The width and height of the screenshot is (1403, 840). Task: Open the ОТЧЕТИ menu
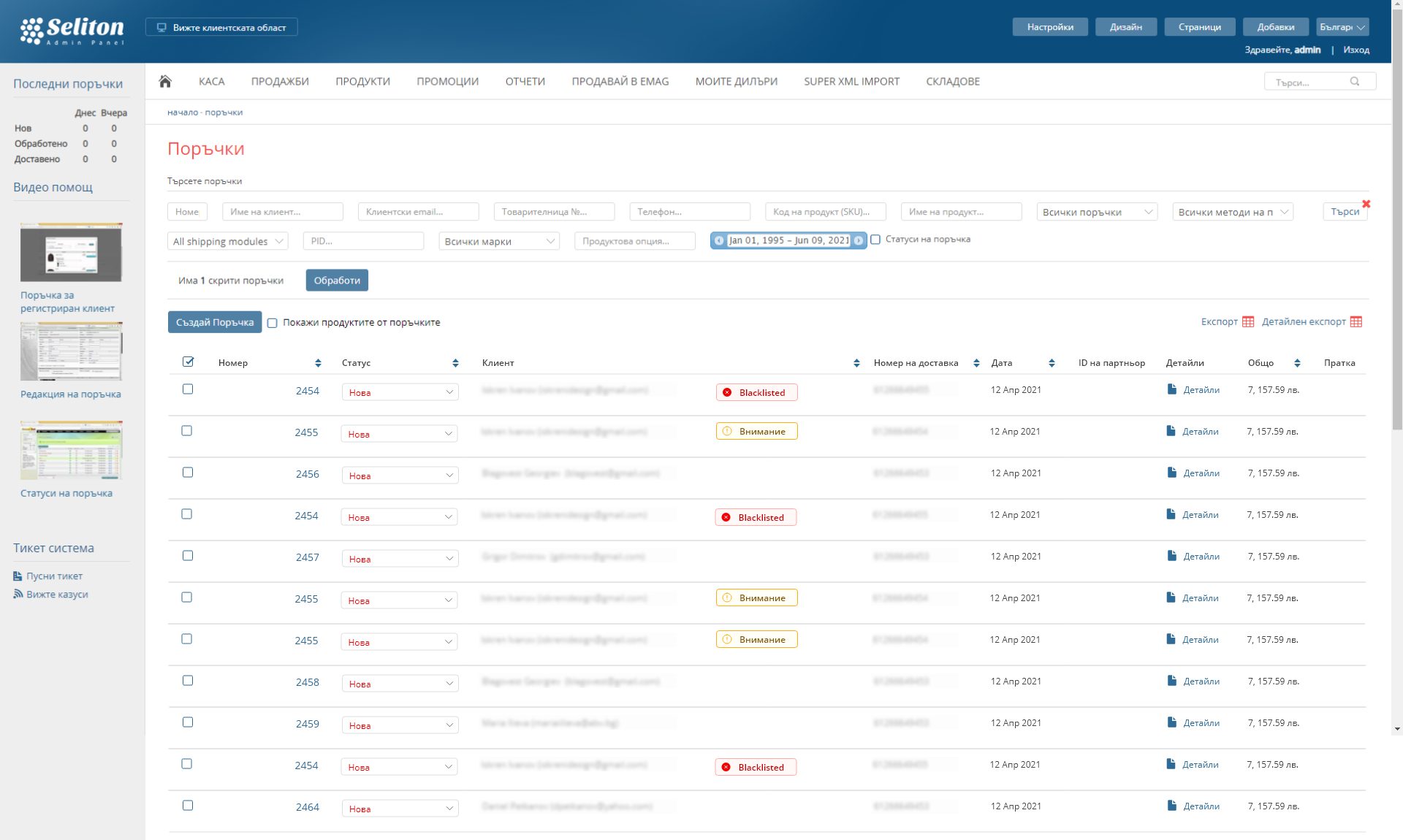point(525,82)
